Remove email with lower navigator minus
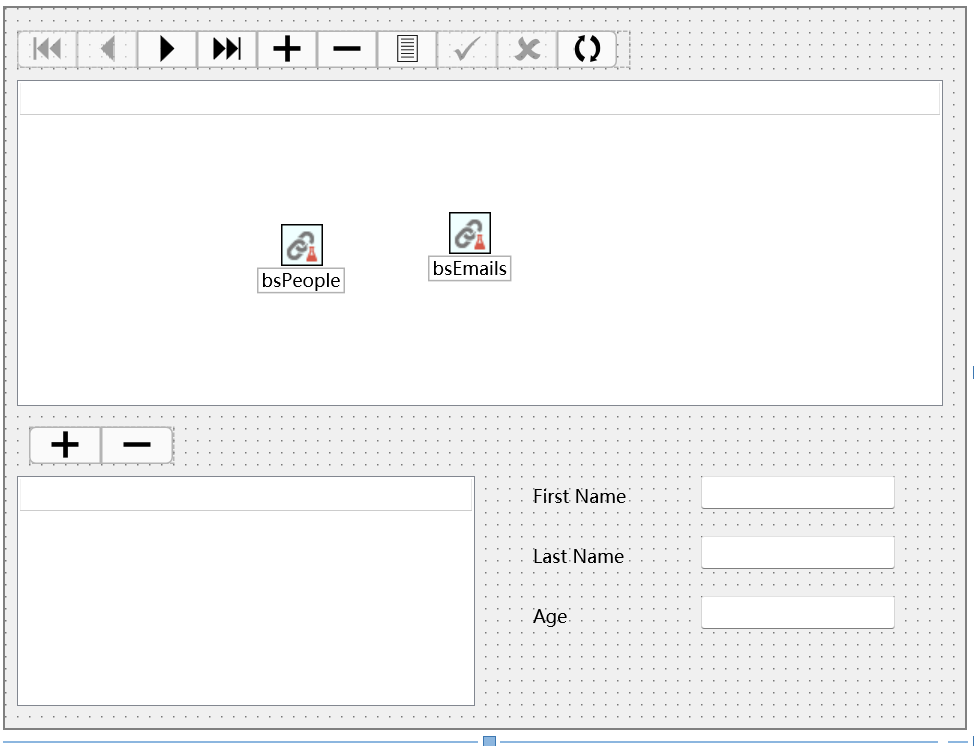This screenshot has height=746, width=974. click(x=137, y=445)
